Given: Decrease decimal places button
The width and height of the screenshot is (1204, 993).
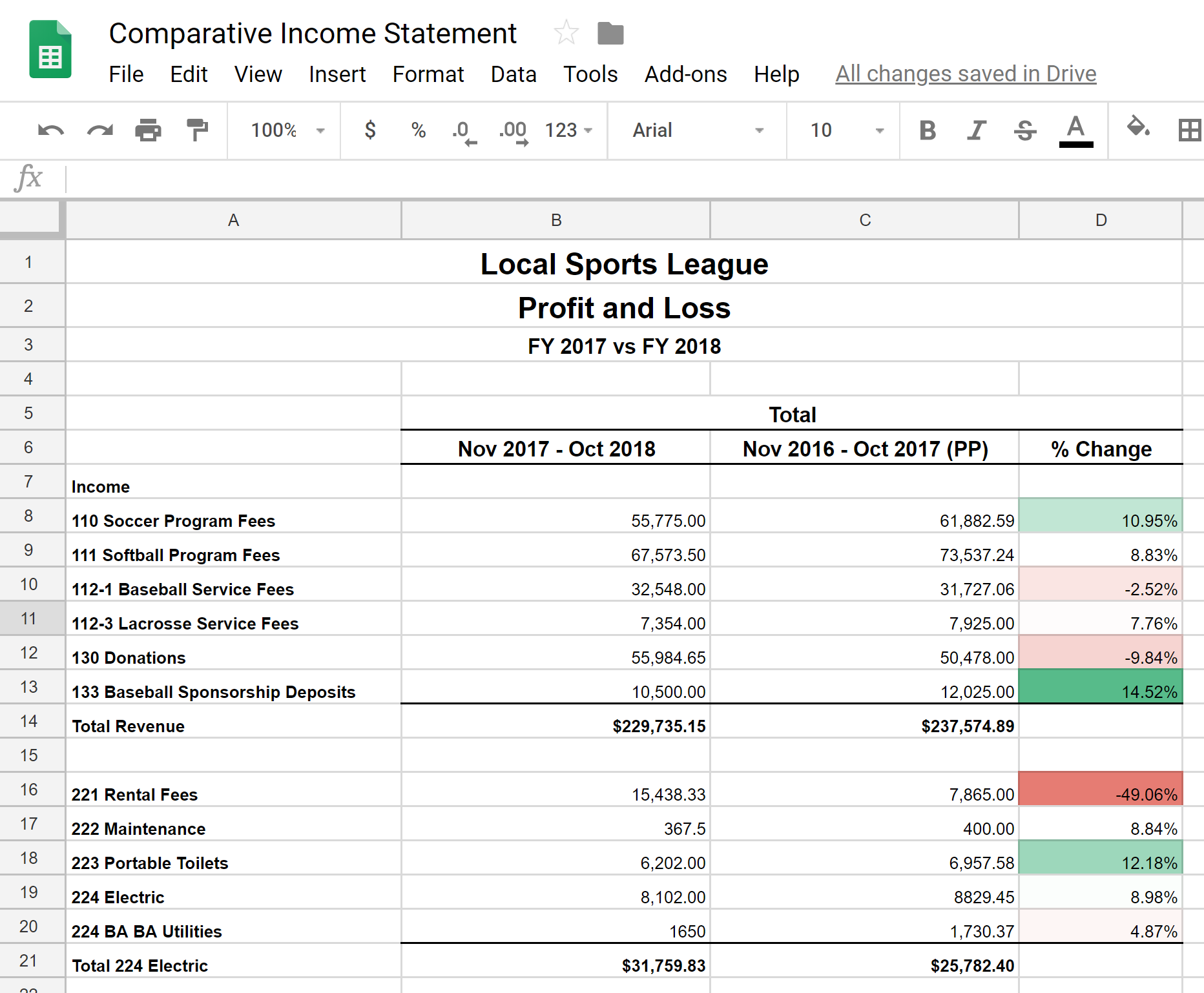Looking at the screenshot, I should tap(464, 132).
